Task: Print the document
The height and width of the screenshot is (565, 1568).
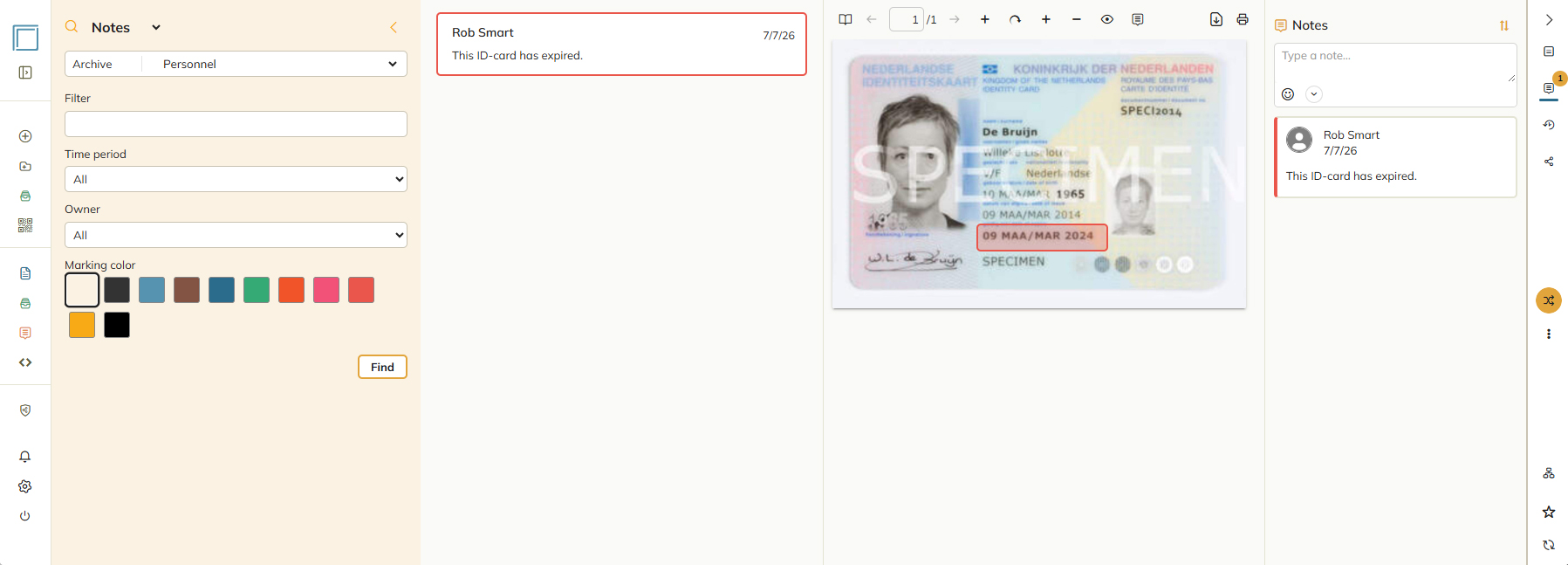Action: tap(1243, 19)
